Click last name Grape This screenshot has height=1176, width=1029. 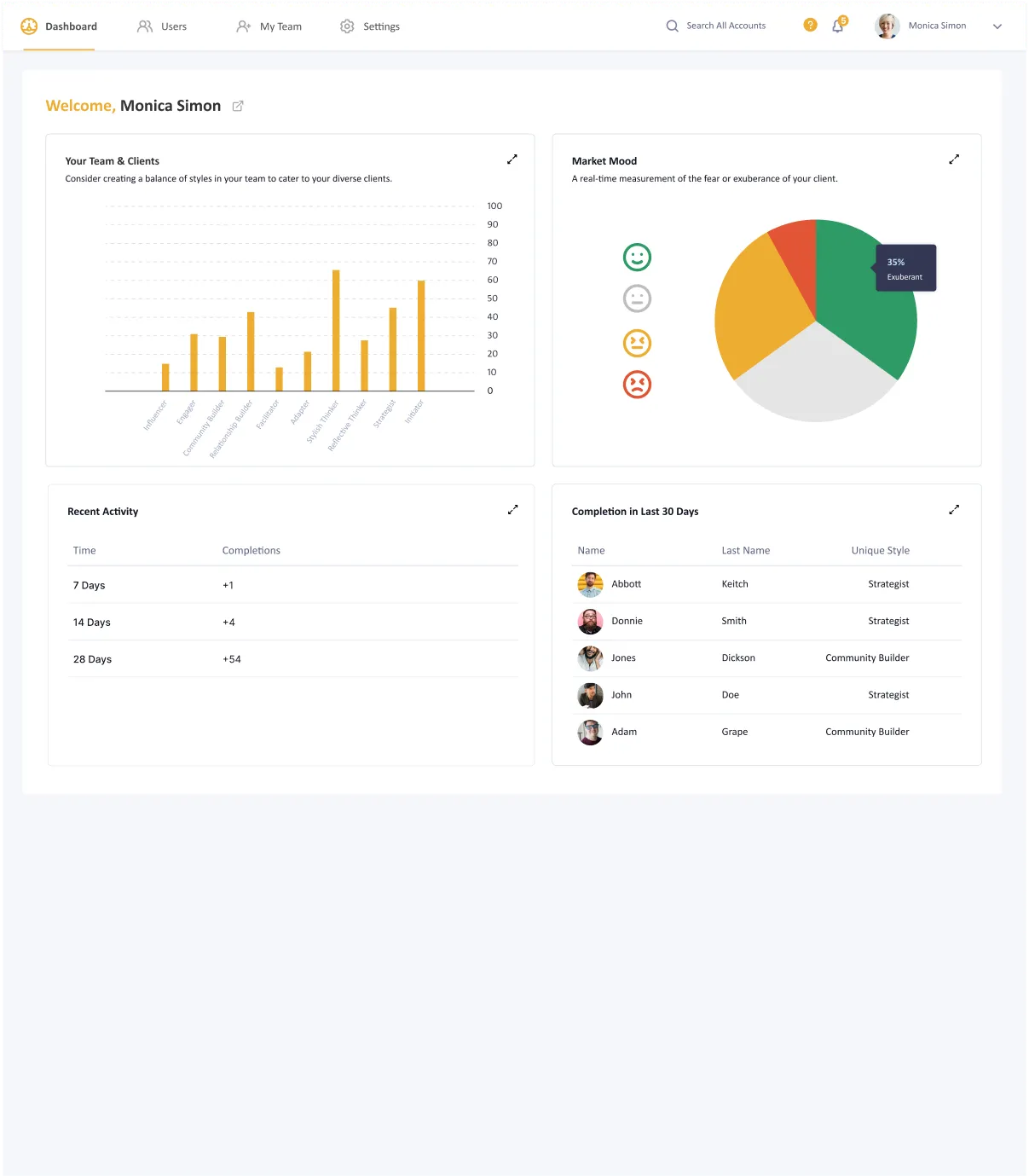click(x=735, y=732)
